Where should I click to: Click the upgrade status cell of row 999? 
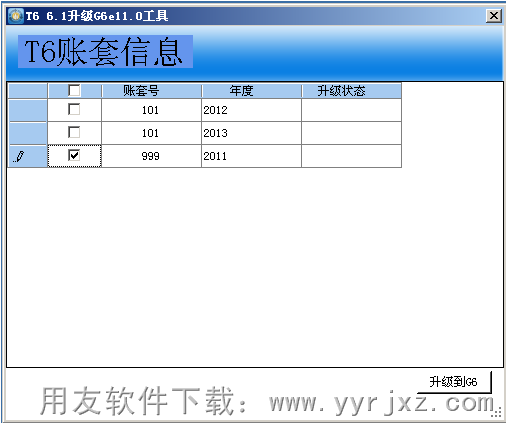351,156
